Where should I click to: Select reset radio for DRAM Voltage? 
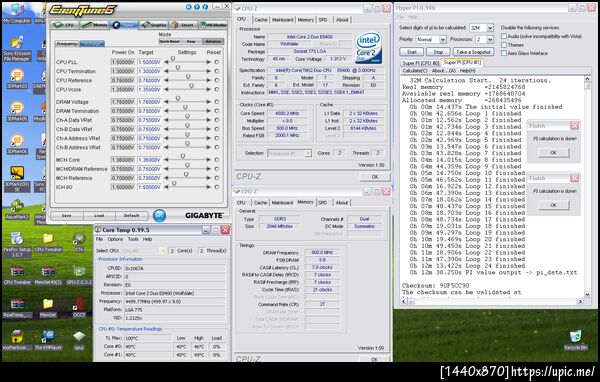tap(217, 102)
